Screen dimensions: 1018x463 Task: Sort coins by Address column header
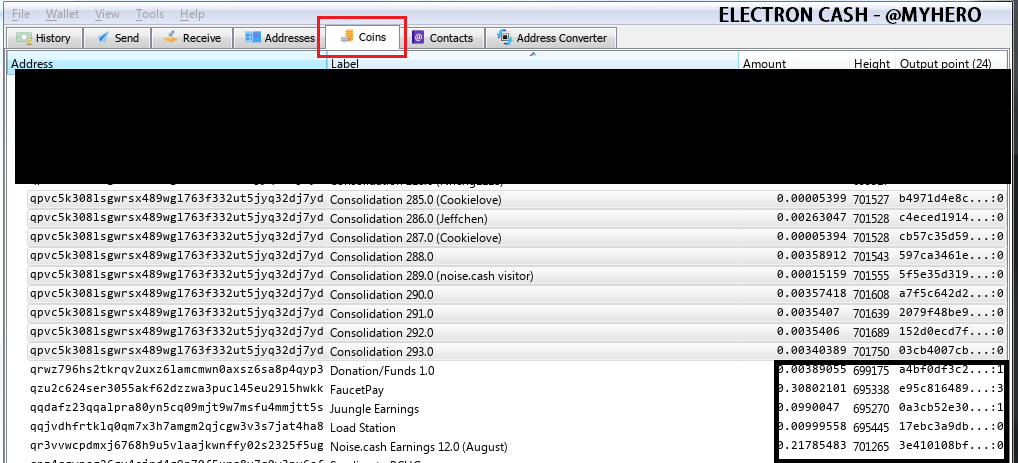click(166, 64)
